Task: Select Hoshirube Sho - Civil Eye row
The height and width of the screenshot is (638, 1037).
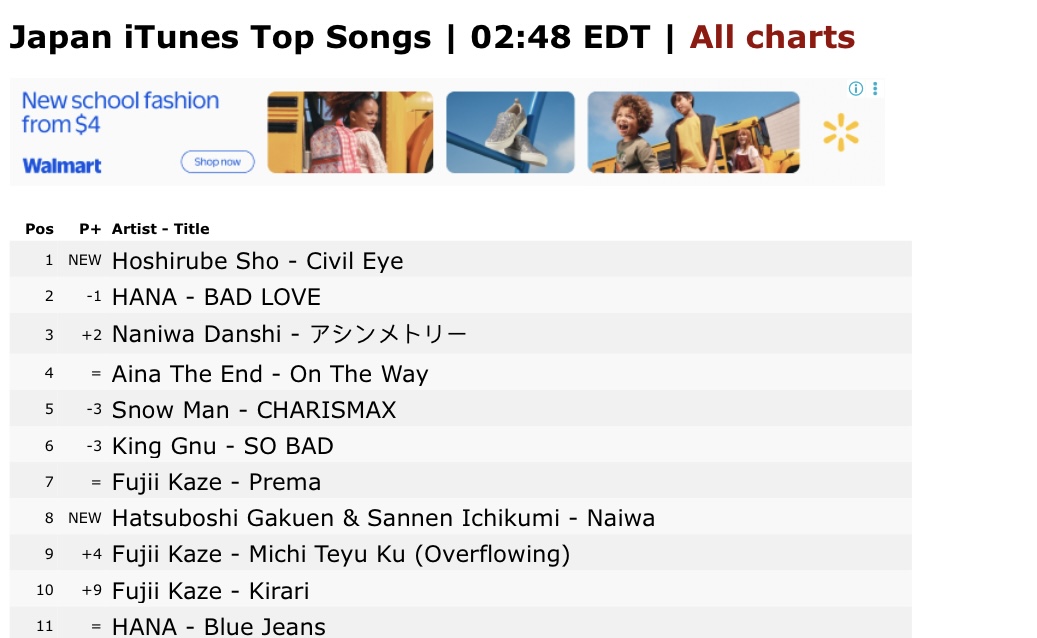Action: (x=460, y=259)
